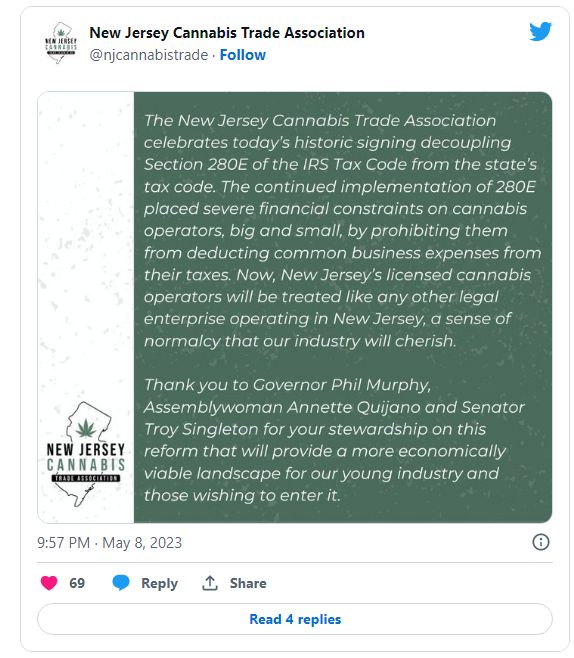View the 69 likes count

[x=77, y=583]
